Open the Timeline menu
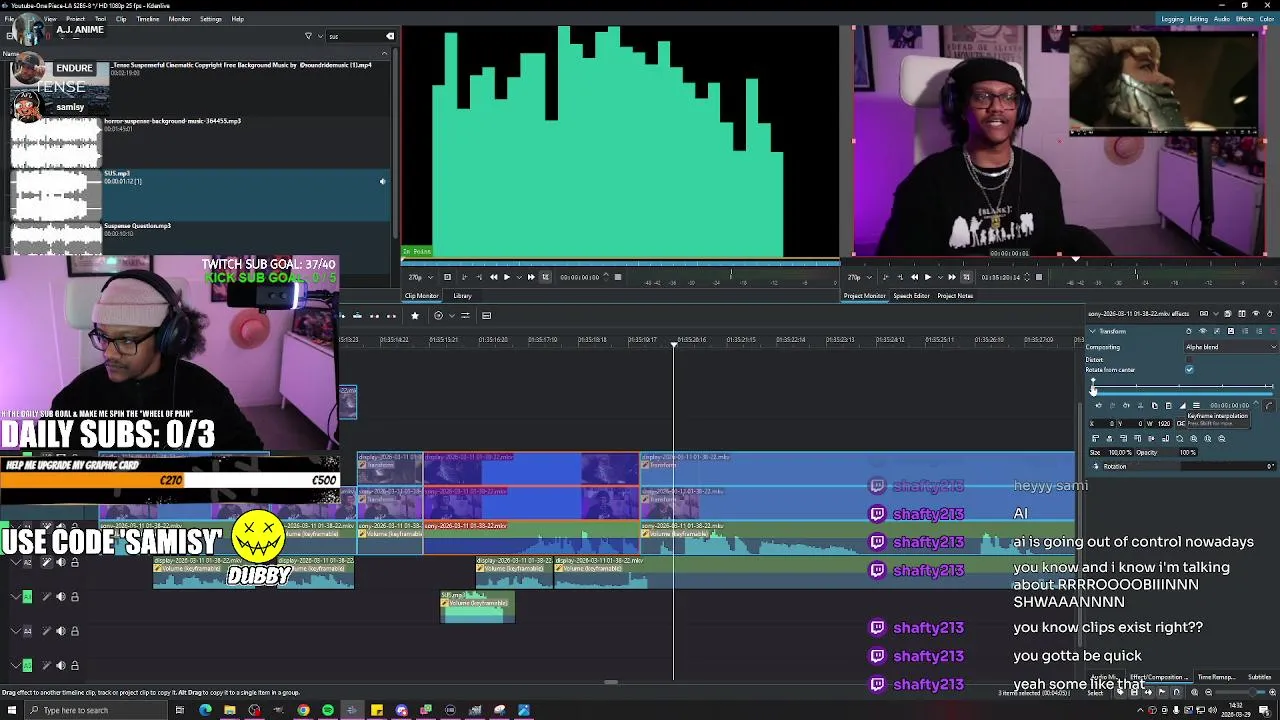 point(147,19)
